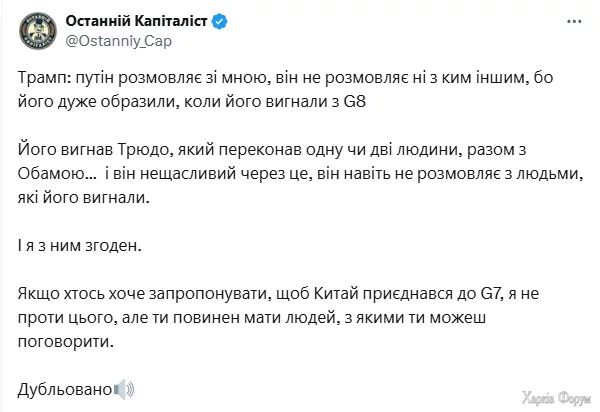Click the Дубльовано label
The width and height of the screenshot is (600, 412).
click(66, 388)
